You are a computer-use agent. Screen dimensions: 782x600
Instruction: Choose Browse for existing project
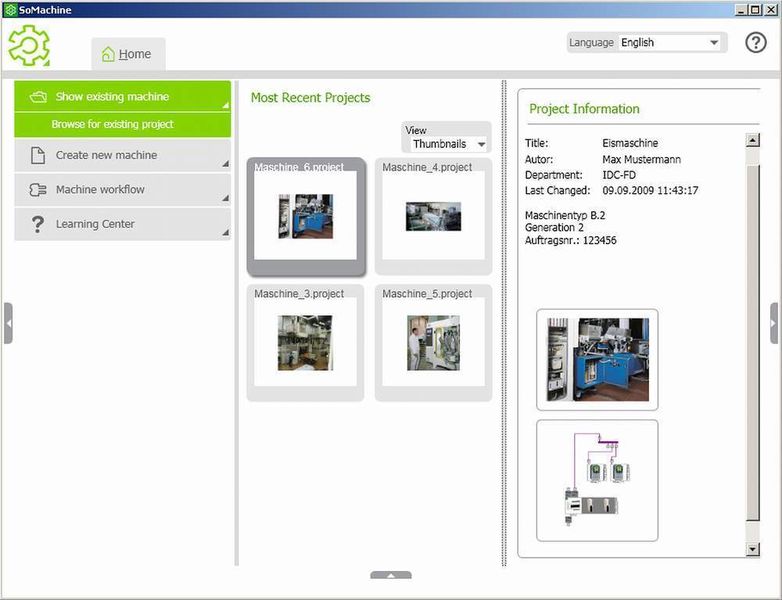[122, 124]
